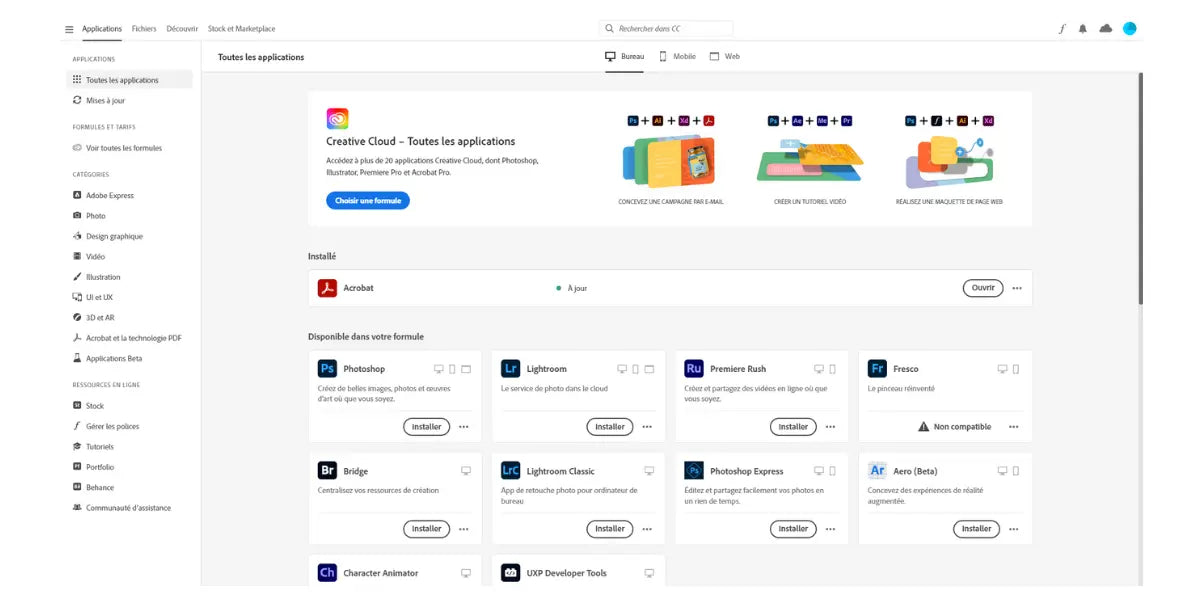
Task: Expand the options menu next to Photoshop's Installer button
Action: click(463, 426)
